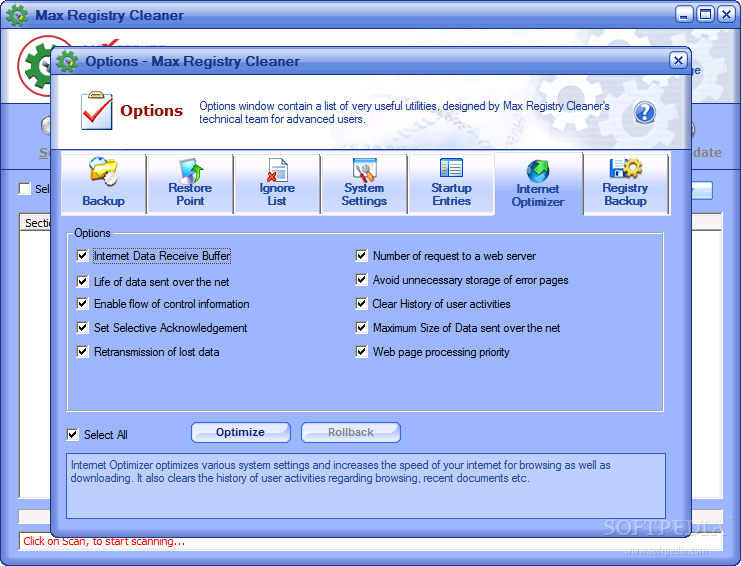Uncheck Set Selective Acknowledgement
This screenshot has height=566, width=741.
(x=82, y=327)
